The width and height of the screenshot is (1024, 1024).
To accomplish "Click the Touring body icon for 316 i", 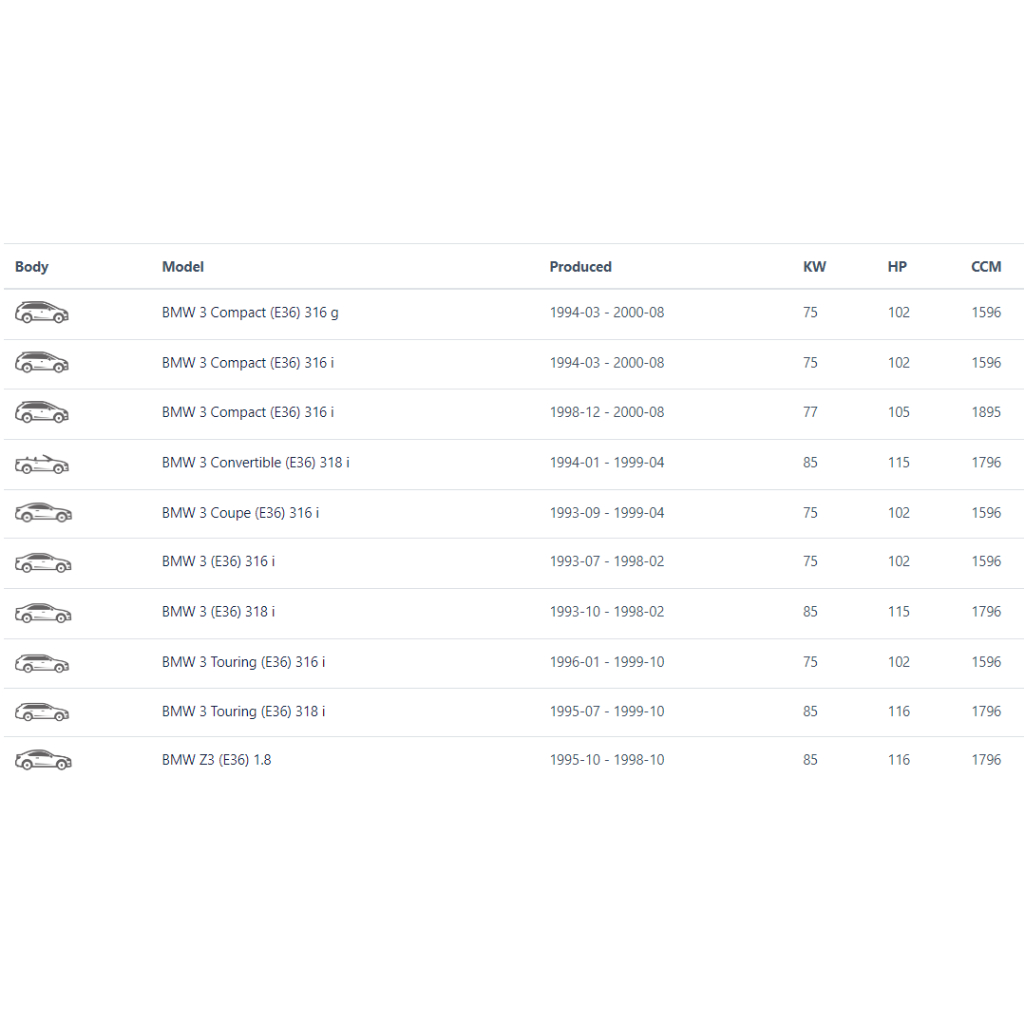I will [x=42, y=662].
